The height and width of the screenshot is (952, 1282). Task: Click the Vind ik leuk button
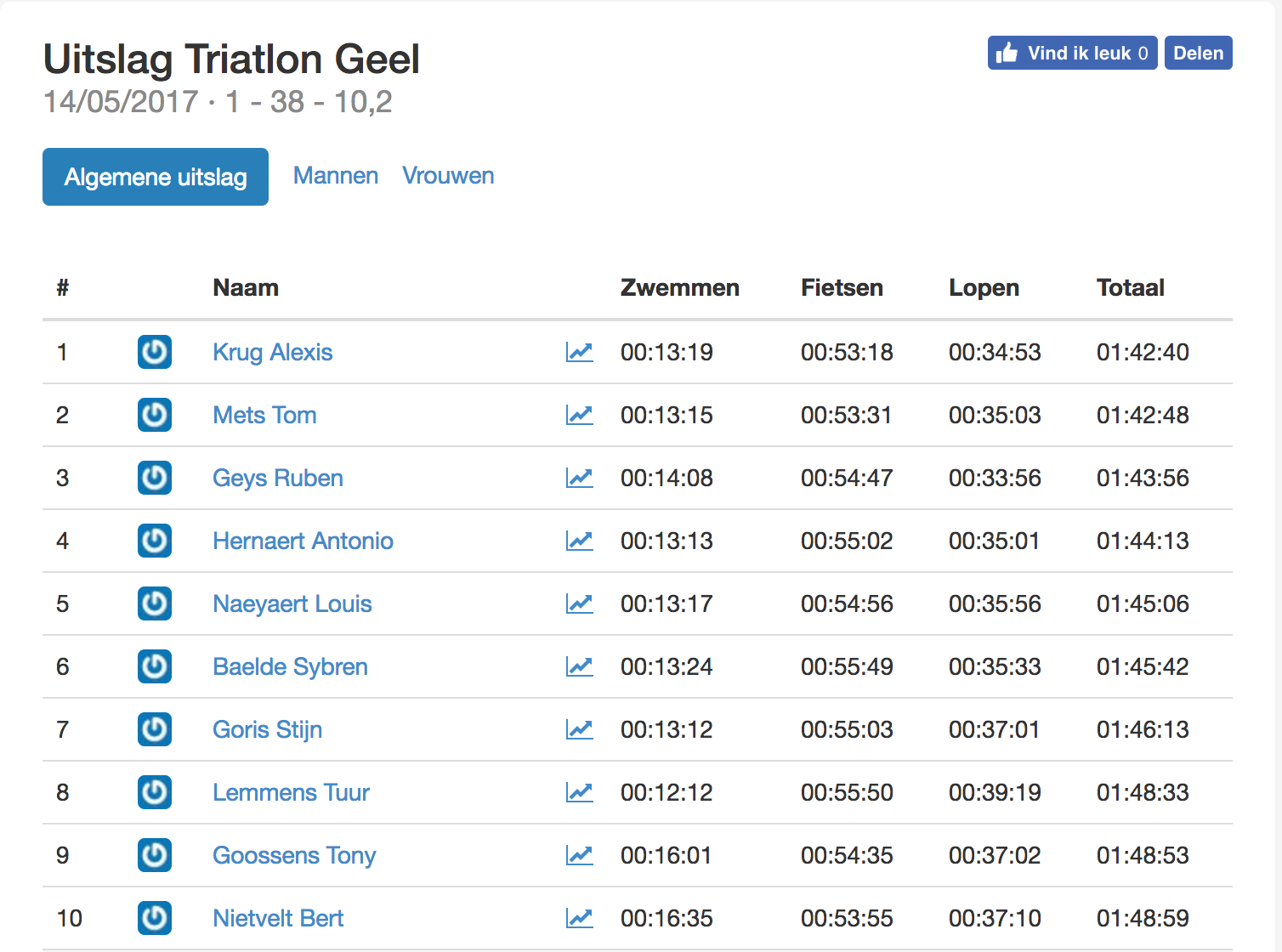pyautogui.click(x=1071, y=52)
